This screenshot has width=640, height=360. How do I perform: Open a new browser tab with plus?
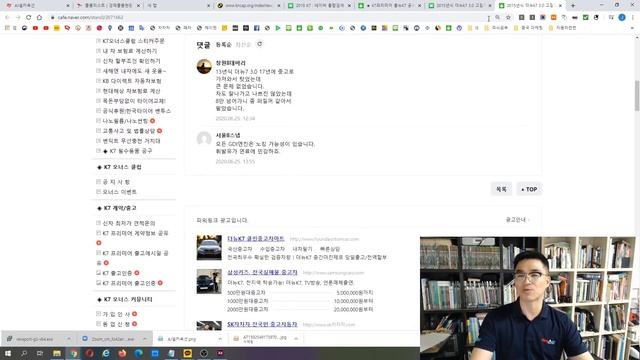pyautogui.click(x=573, y=6)
